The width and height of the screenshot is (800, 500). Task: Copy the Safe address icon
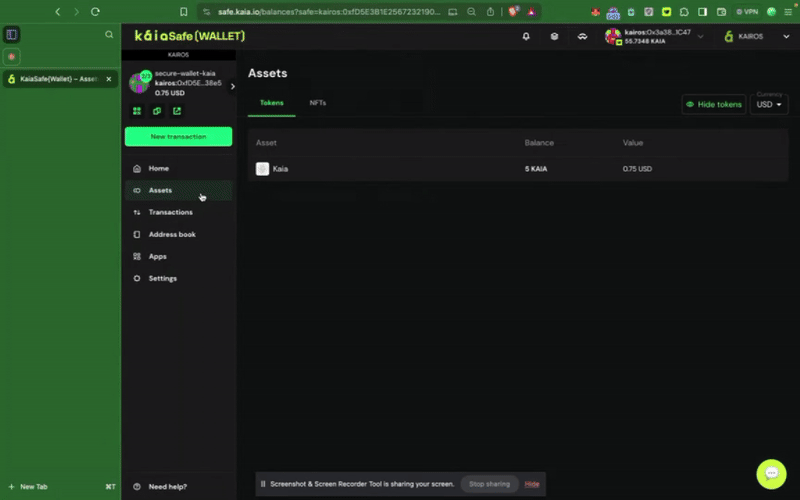(157, 111)
